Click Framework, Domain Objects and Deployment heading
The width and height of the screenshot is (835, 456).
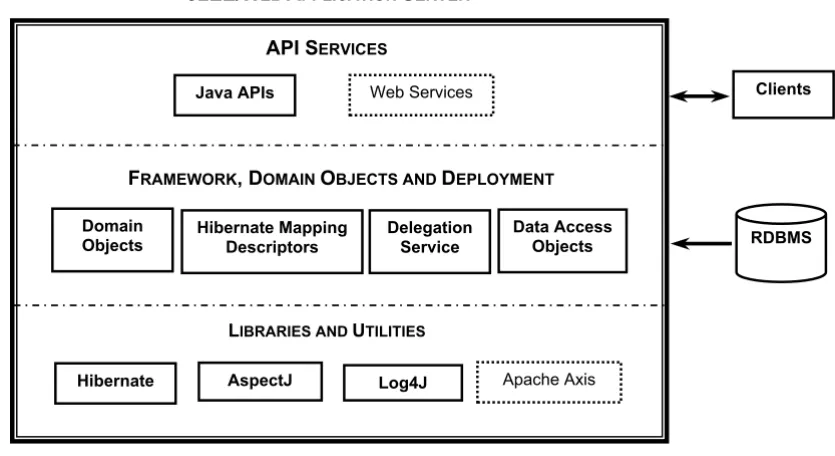click(341, 178)
